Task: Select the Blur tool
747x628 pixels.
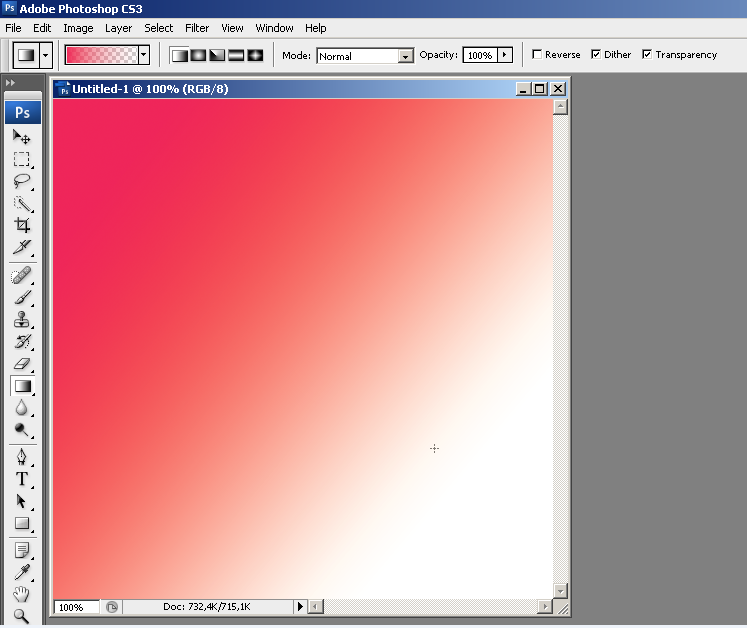Action: click(22, 408)
